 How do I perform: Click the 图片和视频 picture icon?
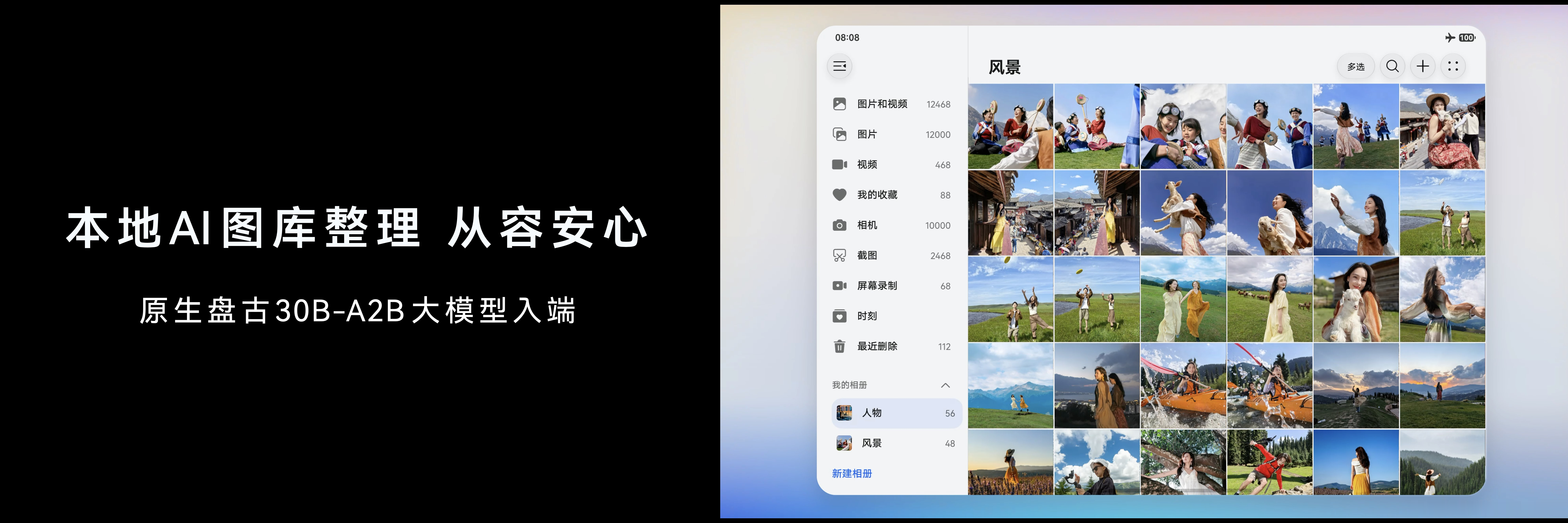pyautogui.click(x=839, y=104)
